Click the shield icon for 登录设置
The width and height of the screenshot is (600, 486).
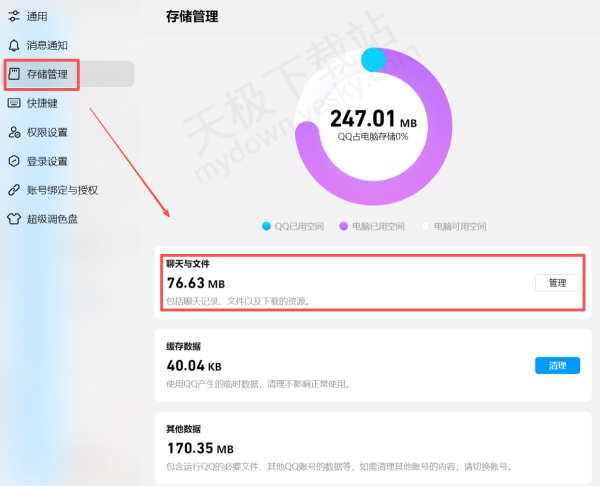tap(14, 161)
